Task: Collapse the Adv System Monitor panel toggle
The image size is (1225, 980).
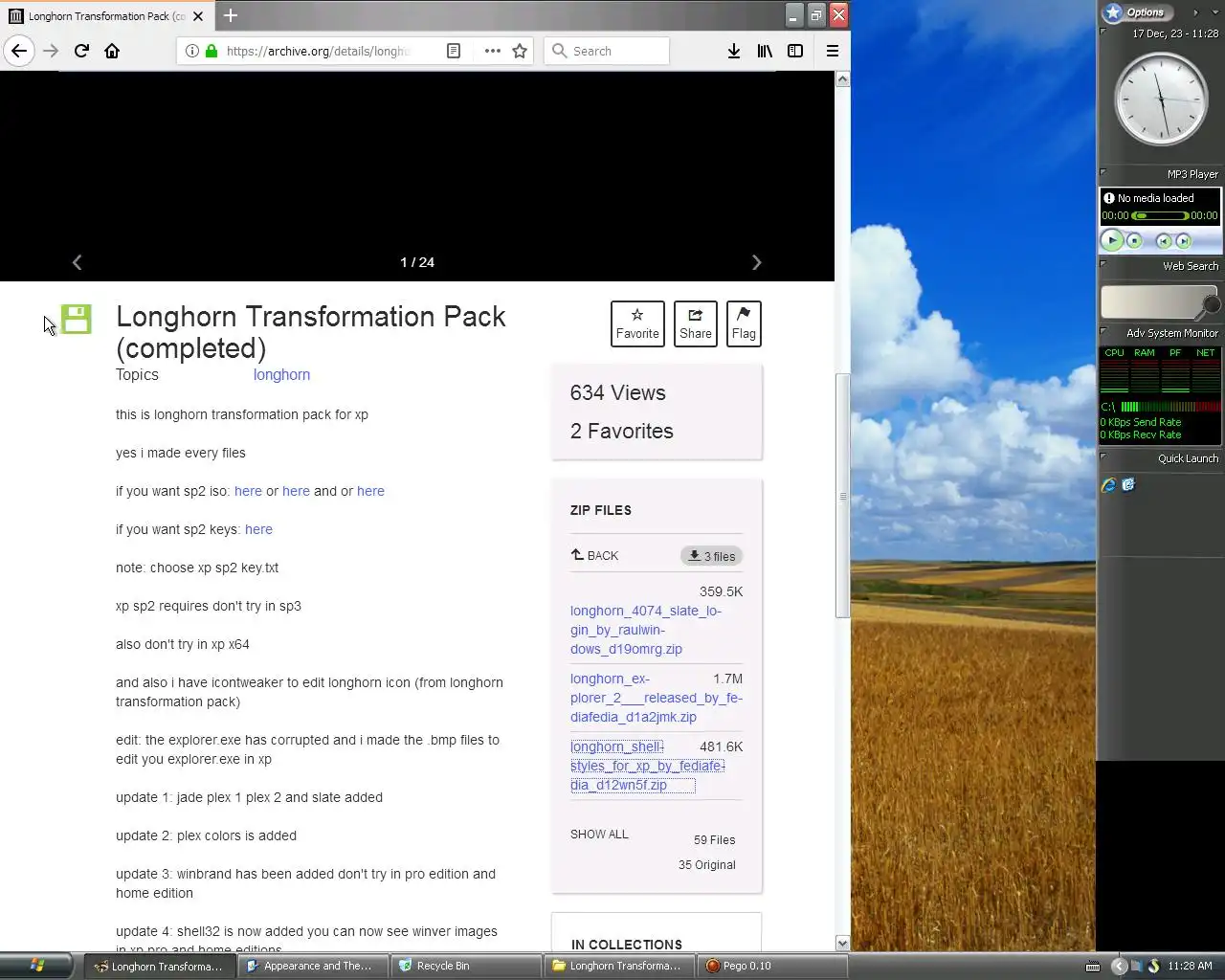Action: tap(1102, 331)
